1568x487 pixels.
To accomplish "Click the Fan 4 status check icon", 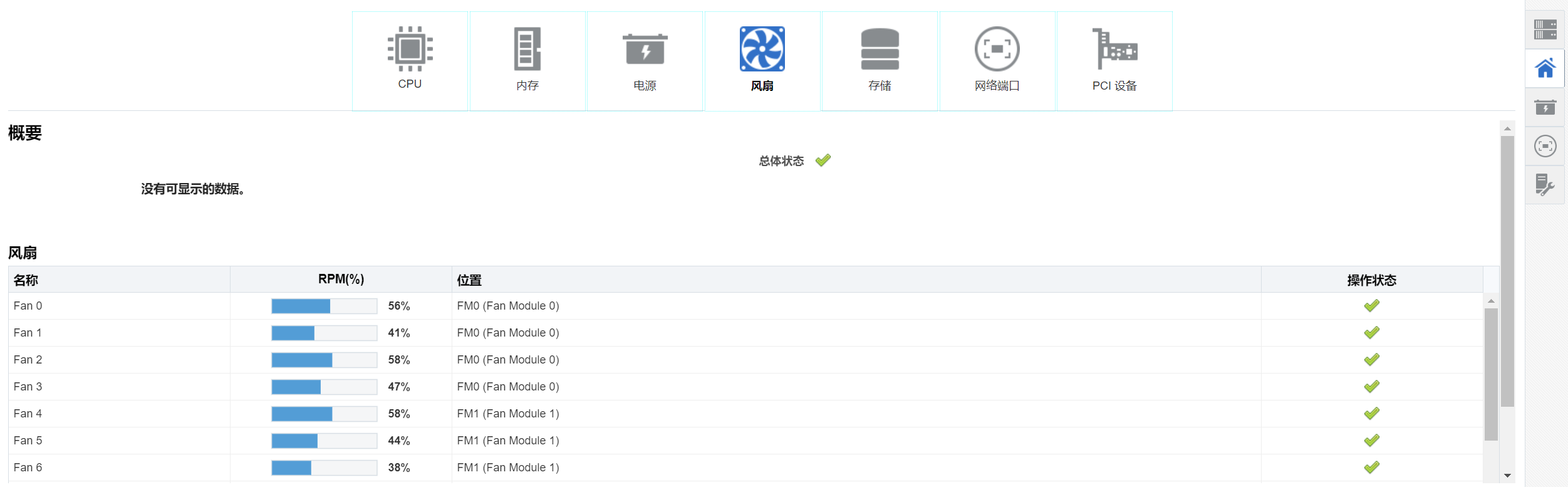I will [x=1372, y=414].
